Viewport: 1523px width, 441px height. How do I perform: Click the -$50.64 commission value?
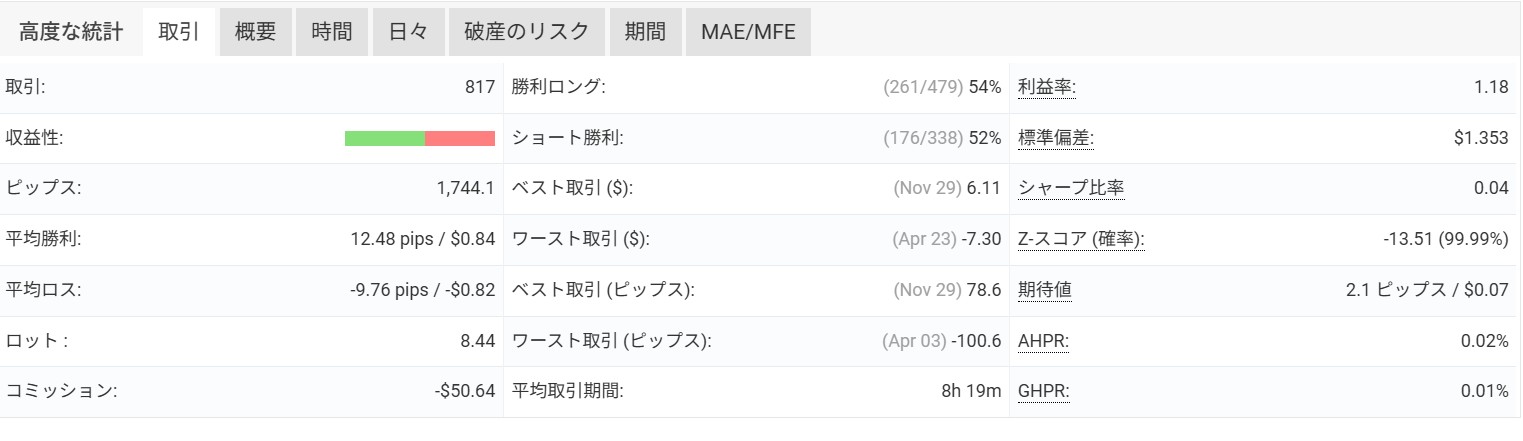pos(465,391)
